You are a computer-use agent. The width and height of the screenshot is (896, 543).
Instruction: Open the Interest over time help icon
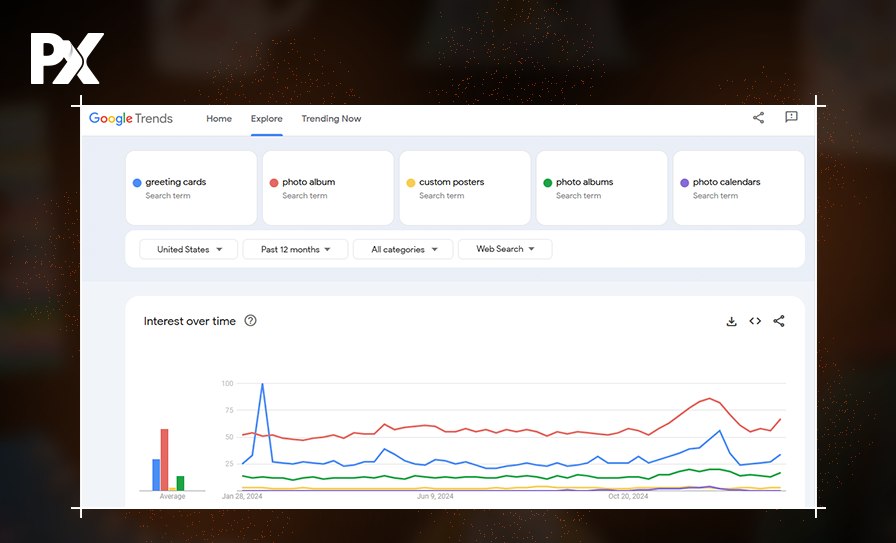click(x=251, y=321)
